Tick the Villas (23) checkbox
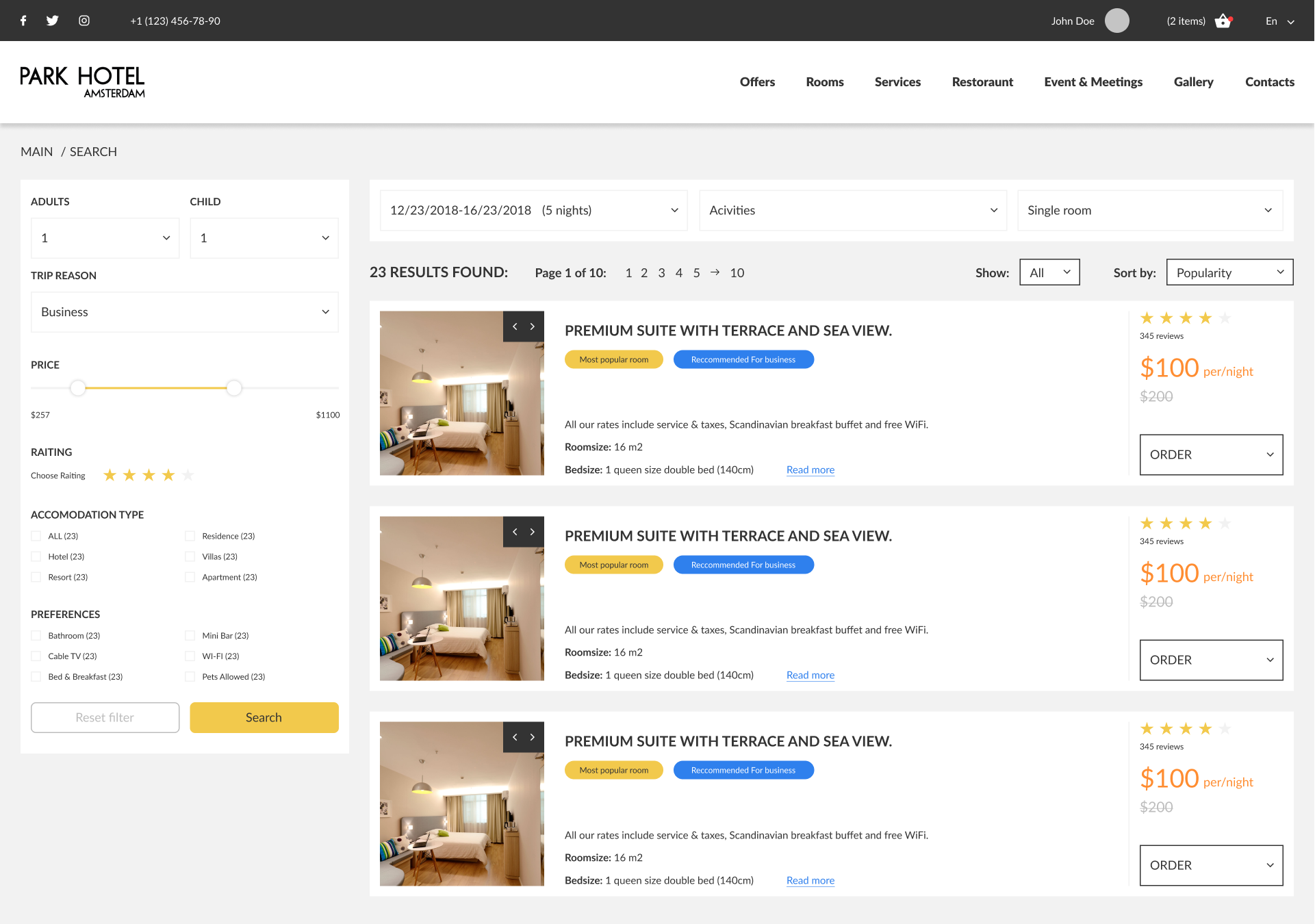Viewport: 1315px width, 924px height. (x=190, y=556)
